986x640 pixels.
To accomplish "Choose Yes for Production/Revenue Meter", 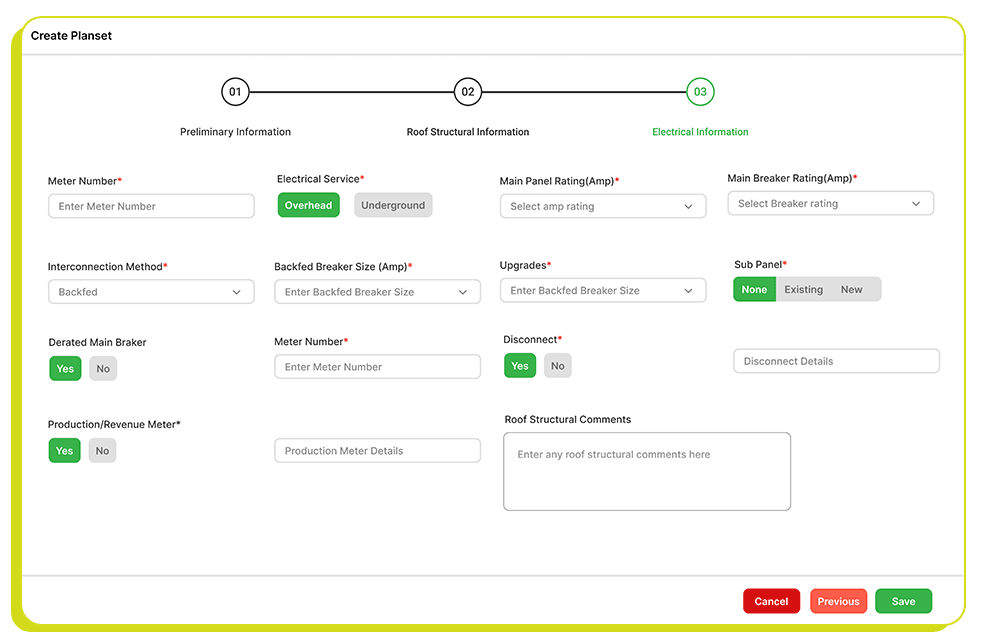I will coord(65,451).
